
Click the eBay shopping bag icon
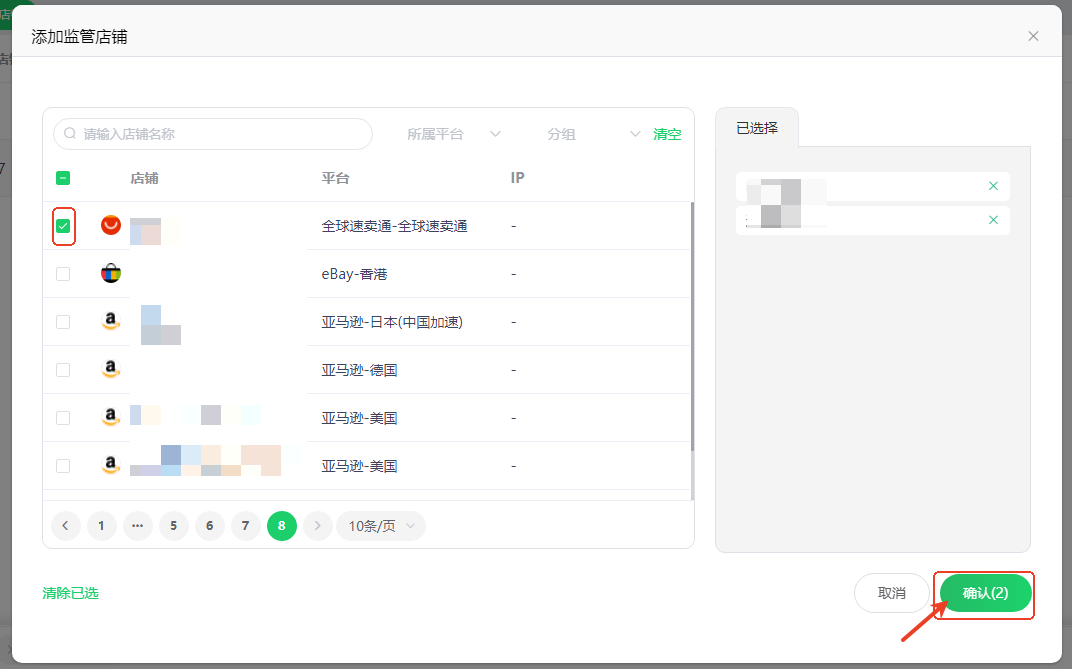(x=111, y=273)
